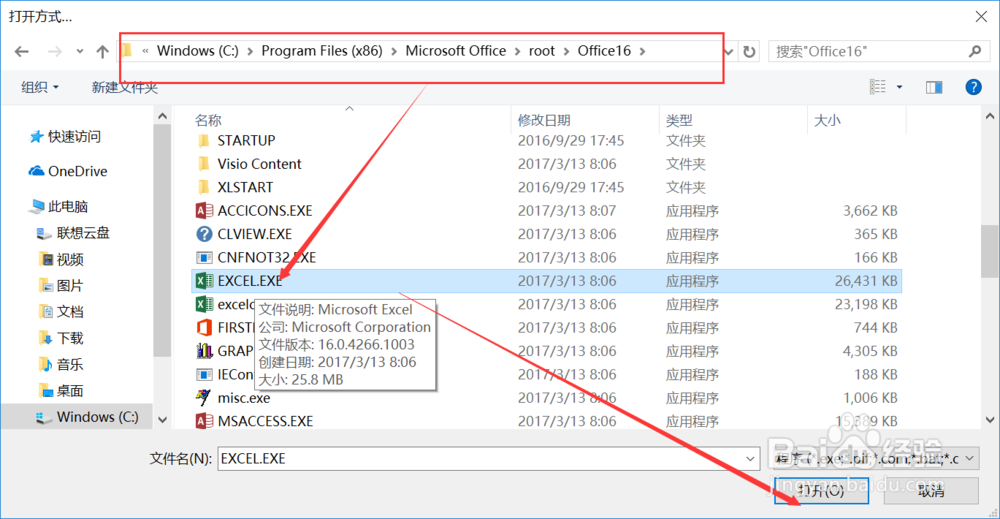
Task: Go back with the left arrow
Action: coord(22,52)
